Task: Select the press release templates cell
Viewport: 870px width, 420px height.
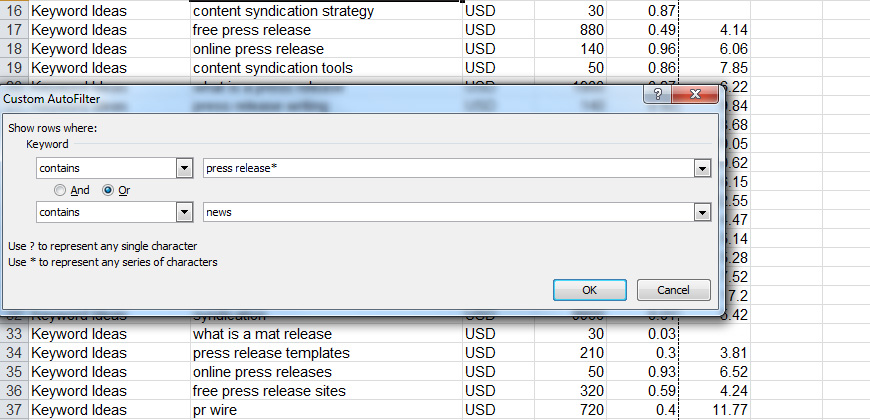Action: click(x=326, y=353)
